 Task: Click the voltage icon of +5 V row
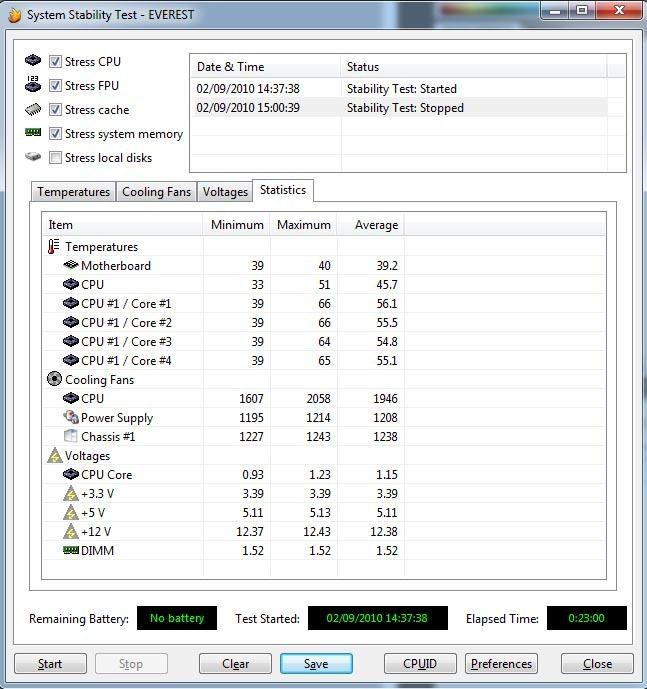click(71, 512)
